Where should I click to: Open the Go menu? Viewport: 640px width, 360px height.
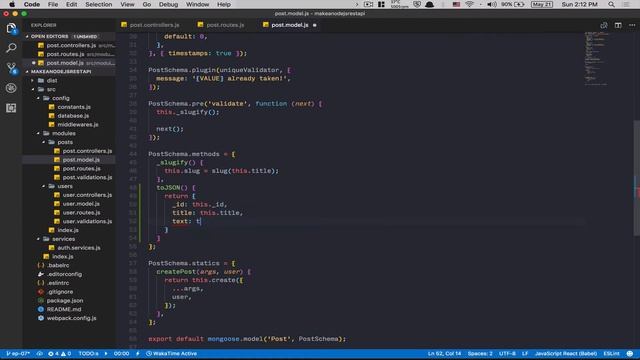pos(147,4)
